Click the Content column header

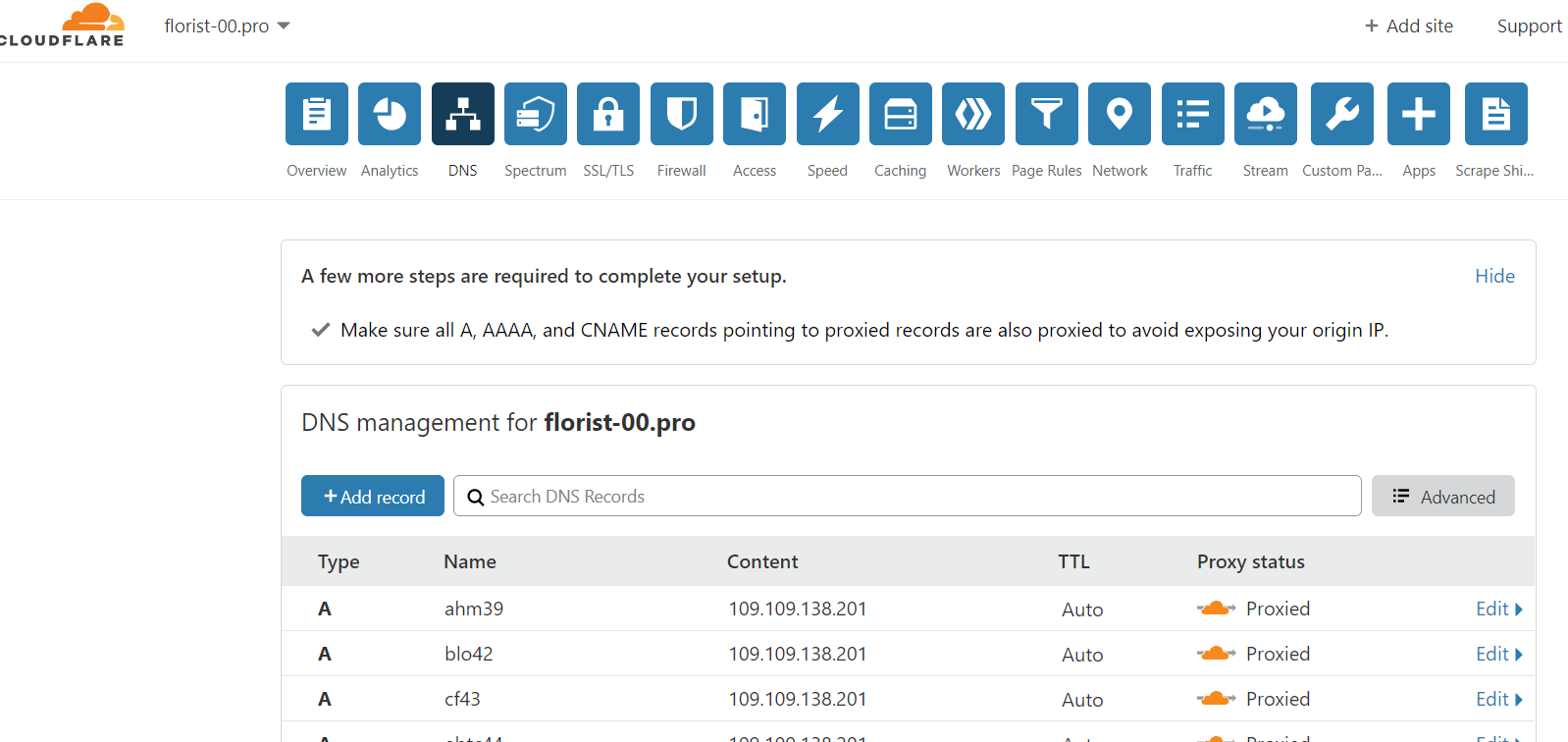point(762,561)
